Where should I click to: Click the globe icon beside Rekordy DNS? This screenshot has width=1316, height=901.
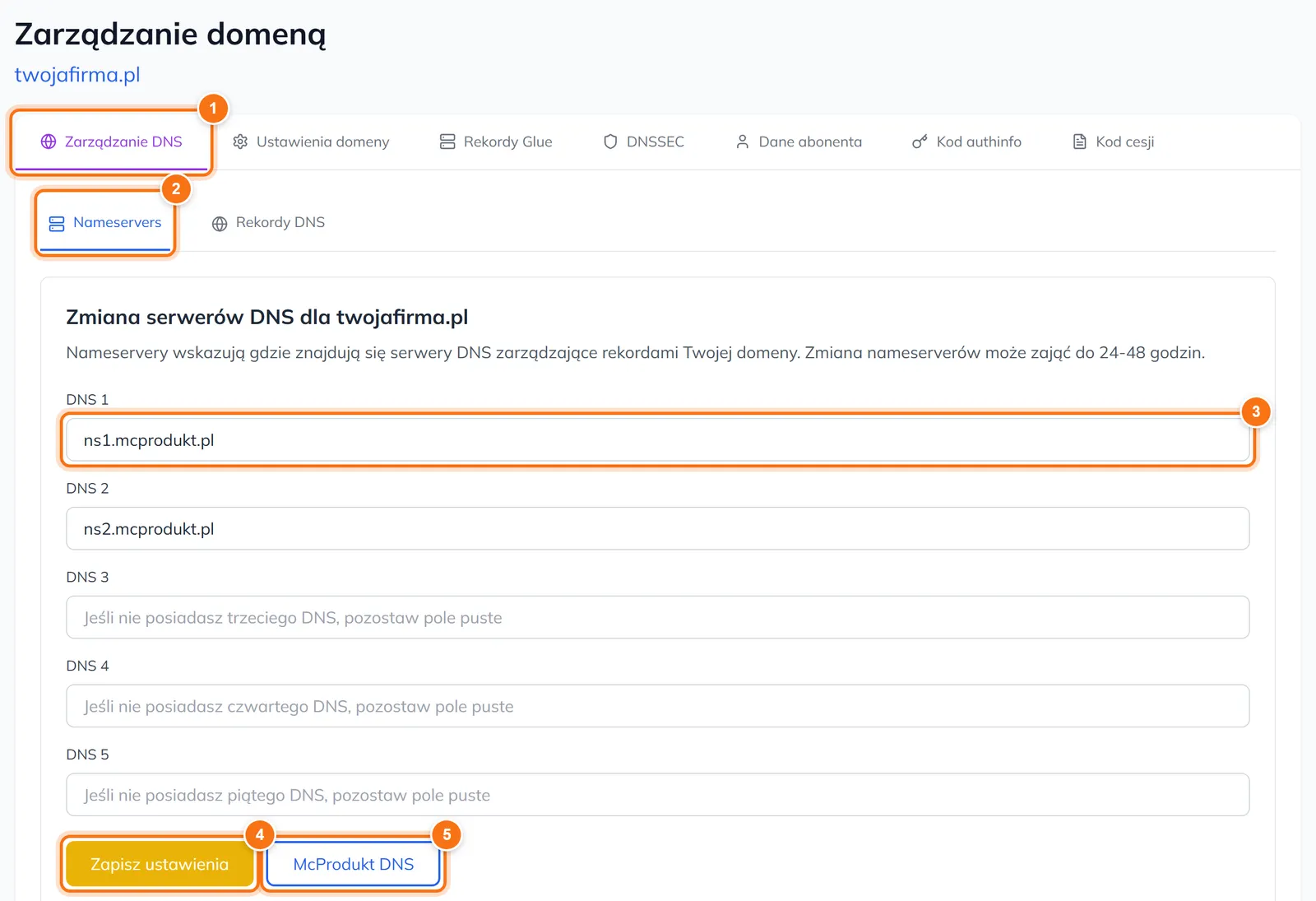coord(220,223)
